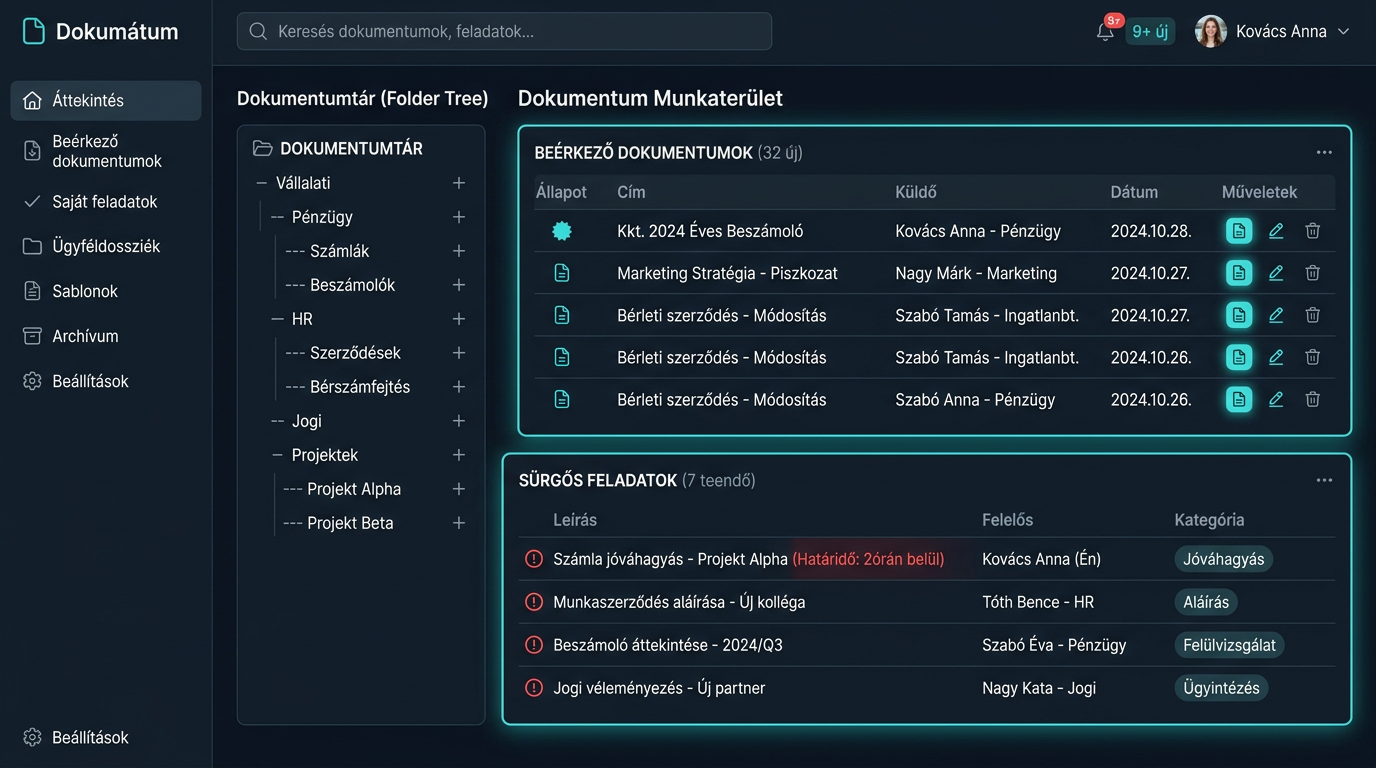Click Tóth Bence - HR in tasks

pyautogui.click(x=1037, y=602)
